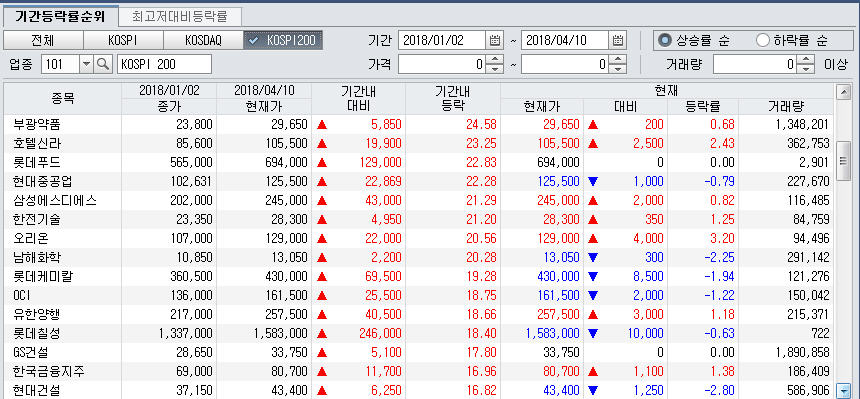
Task: Select the 호텔신라 row
Action: tap(419, 144)
